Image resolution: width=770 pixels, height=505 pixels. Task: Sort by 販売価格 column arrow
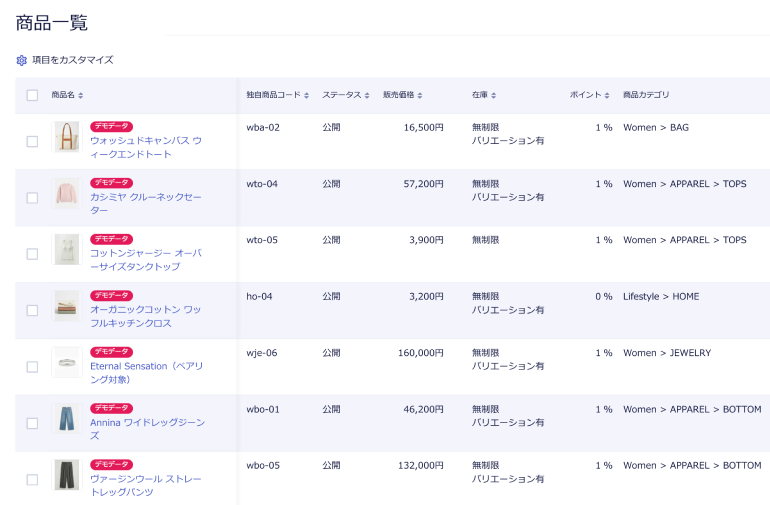[x=420, y=95]
